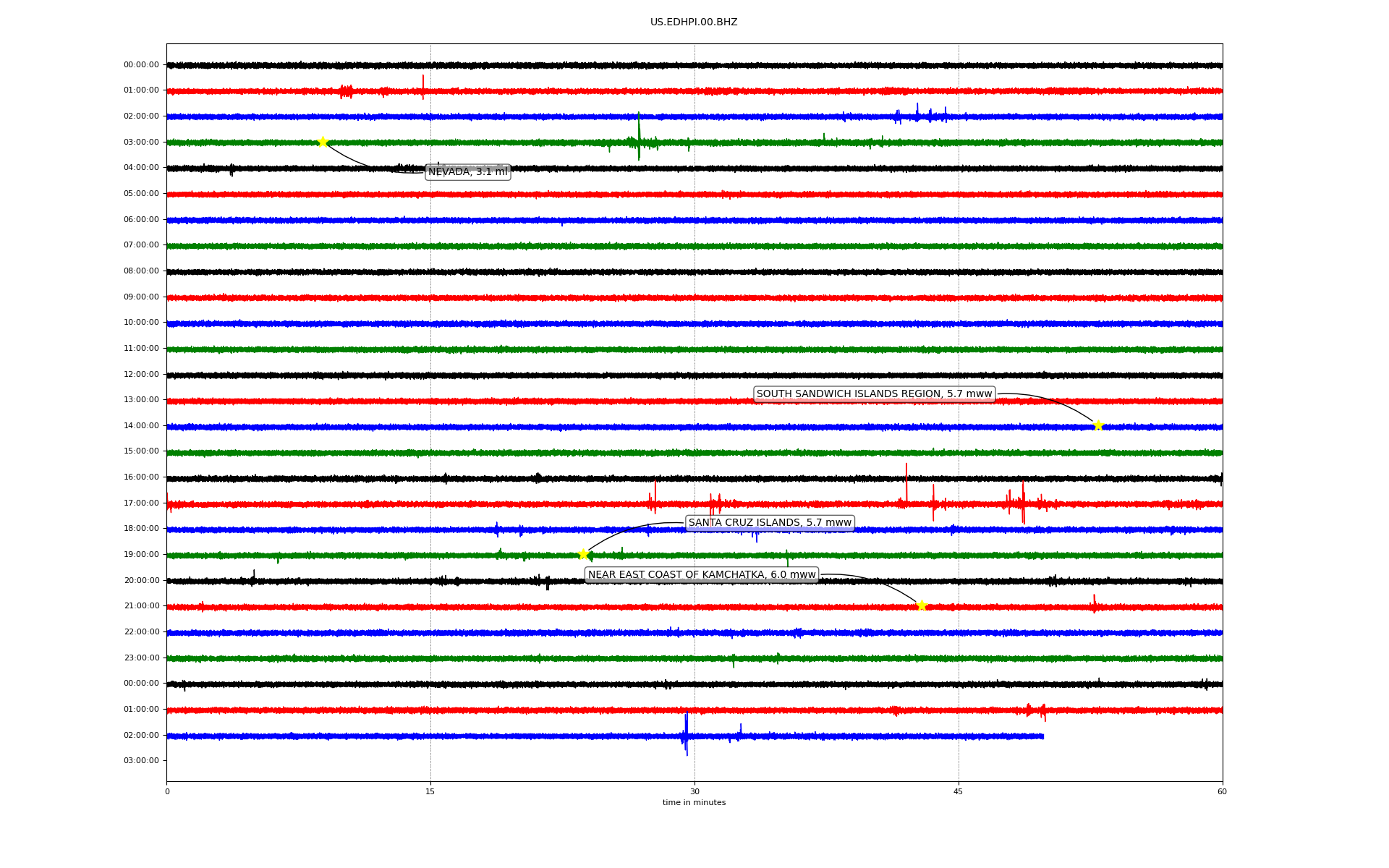Image resolution: width=1389 pixels, height=868 pixels.
Task: Click the 21:00:00 row time label
Action: click(141, 606)
